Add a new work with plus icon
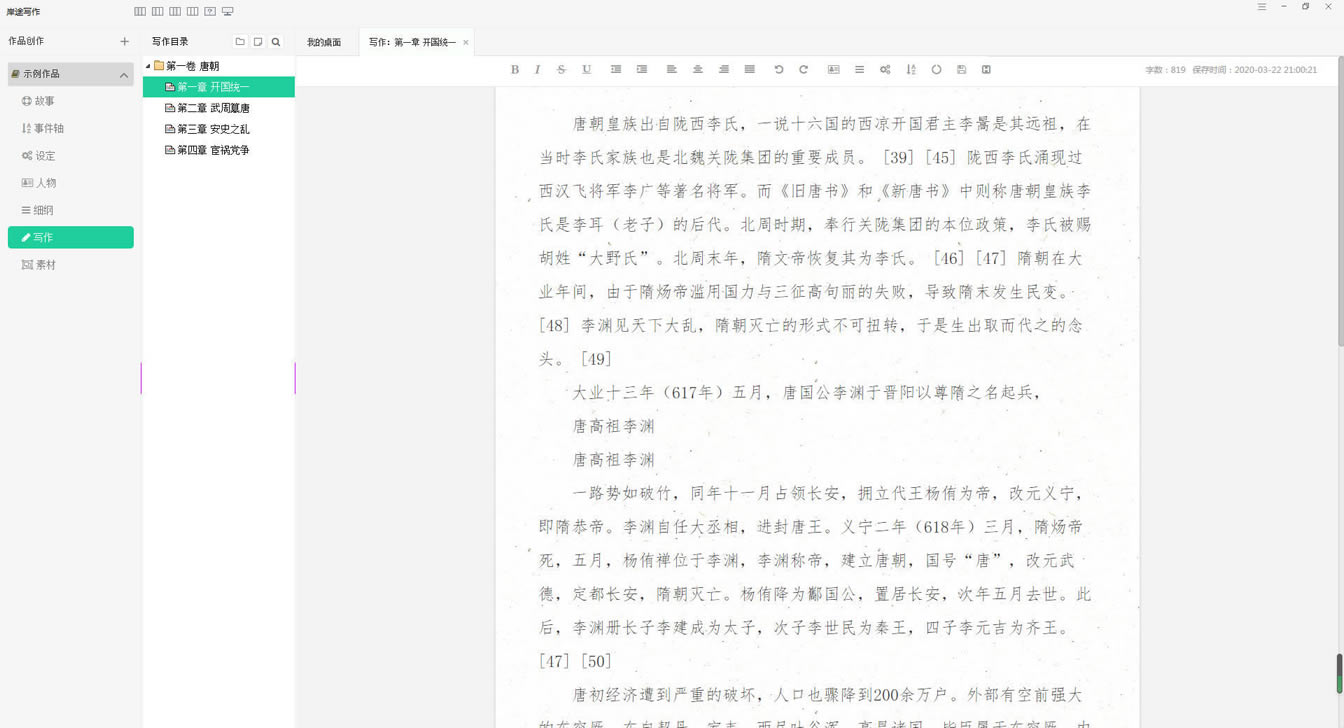1344x728 pixels. coord(124,42)
